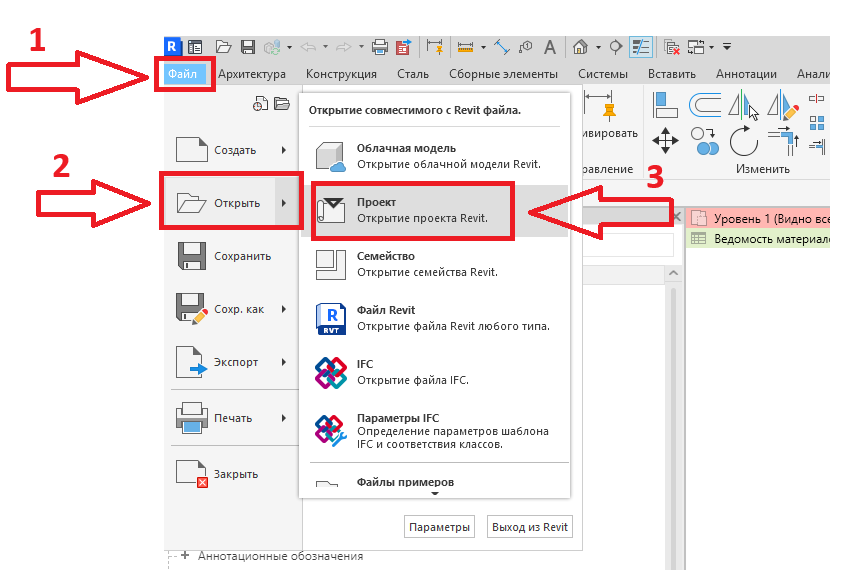Select the Move tool with four arrows

tap(666, 141)
